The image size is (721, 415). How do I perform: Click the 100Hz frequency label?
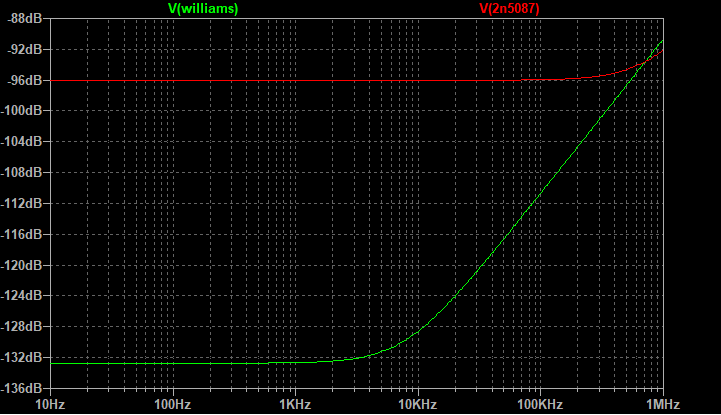click(x=172, y=404)
